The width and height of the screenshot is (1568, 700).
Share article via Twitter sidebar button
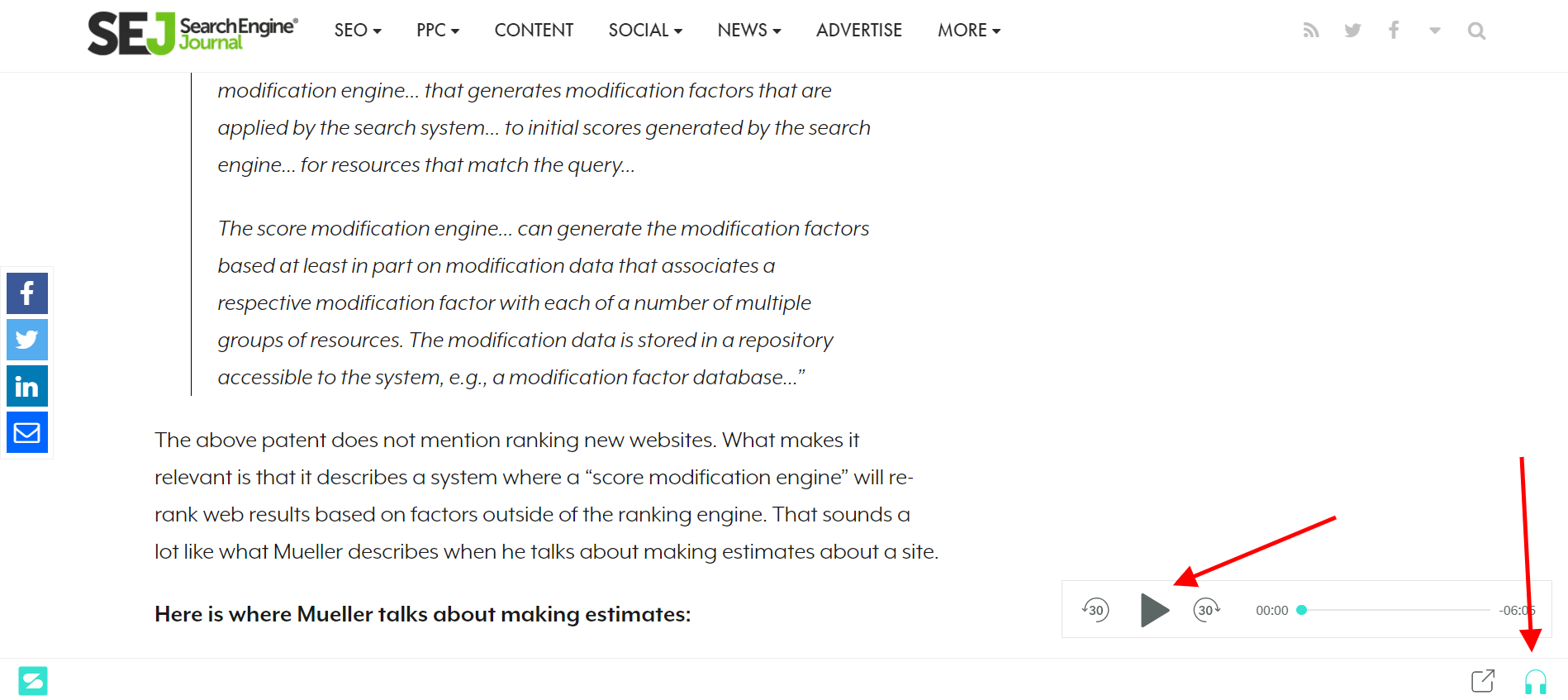point(27,340)
